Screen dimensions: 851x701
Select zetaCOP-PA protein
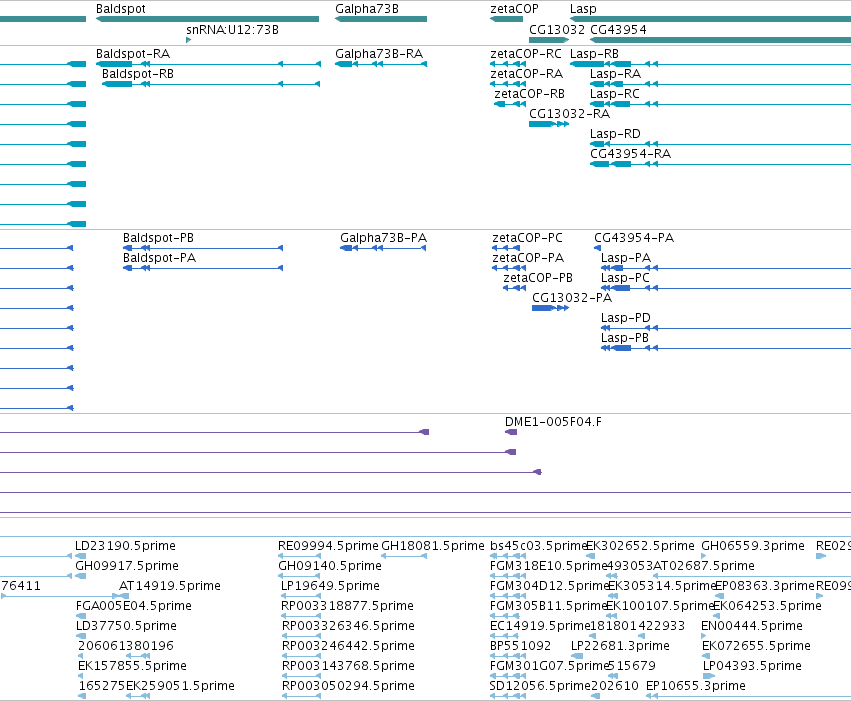click(509, 268)
